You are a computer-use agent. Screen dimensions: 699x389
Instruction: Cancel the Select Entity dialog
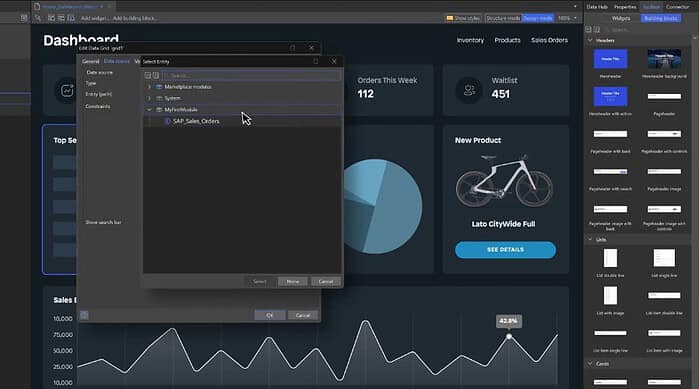coord(326,282)
